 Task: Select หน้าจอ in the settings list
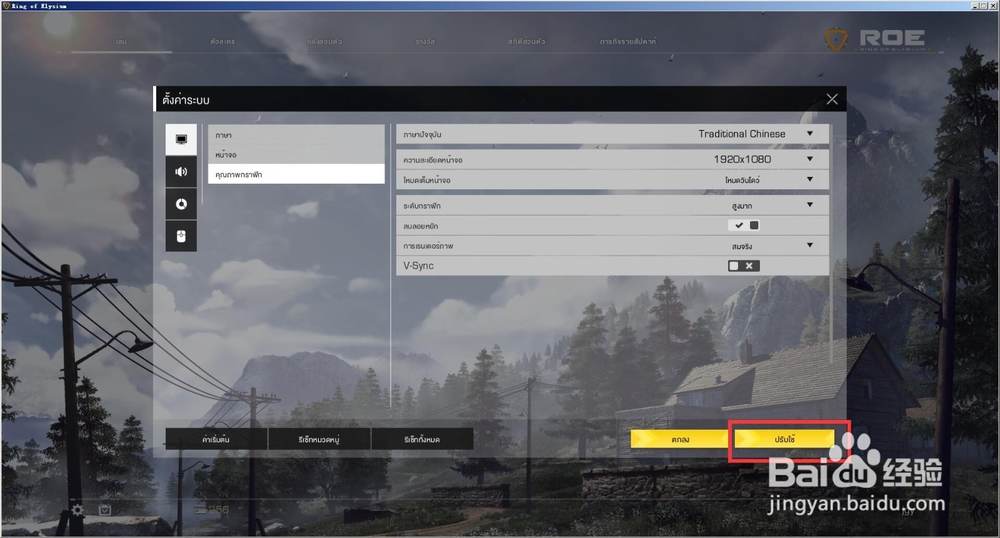[x=296, y=154]
